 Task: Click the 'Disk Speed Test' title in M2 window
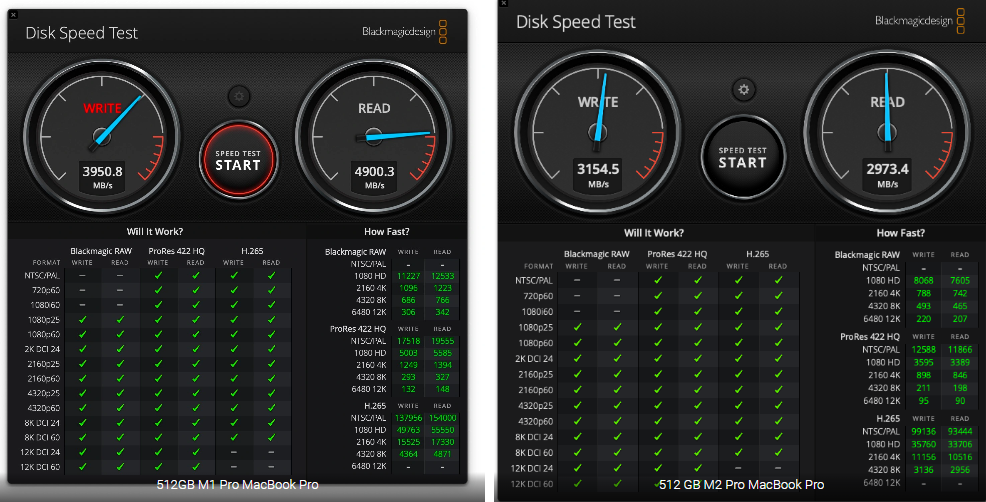[x=575, y=22]
